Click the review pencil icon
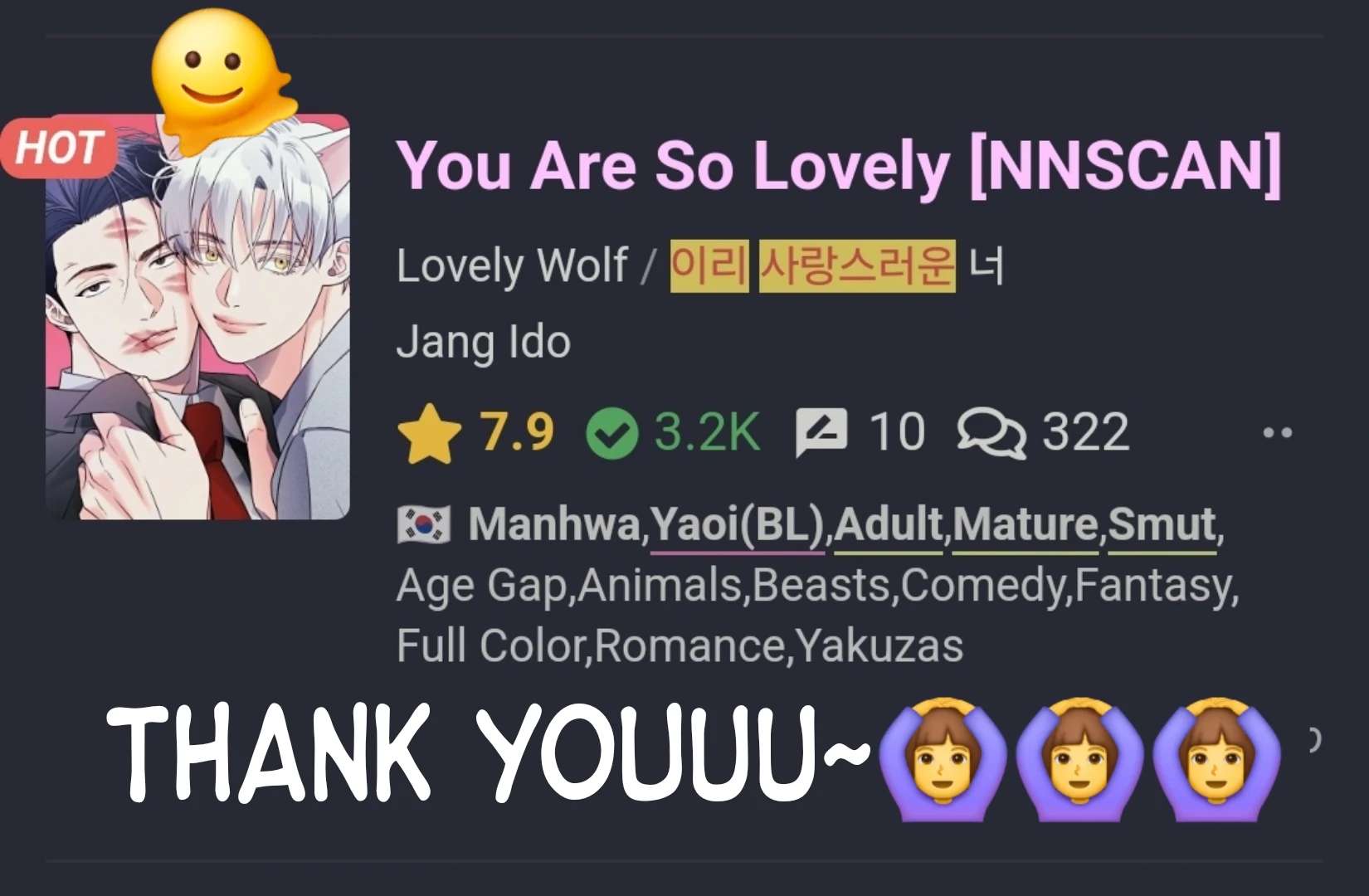1369x896 pixels. click(821, 433)
